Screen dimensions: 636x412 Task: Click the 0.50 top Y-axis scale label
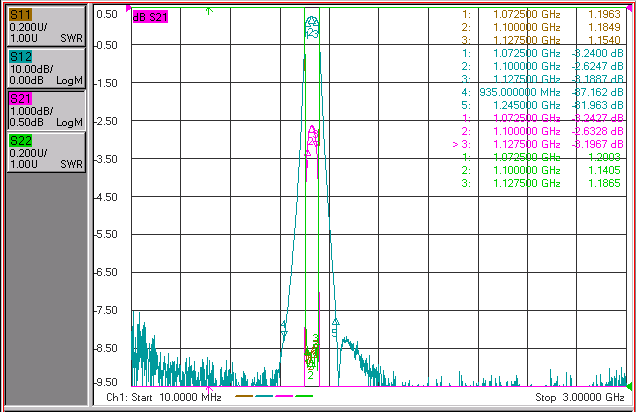107,14
